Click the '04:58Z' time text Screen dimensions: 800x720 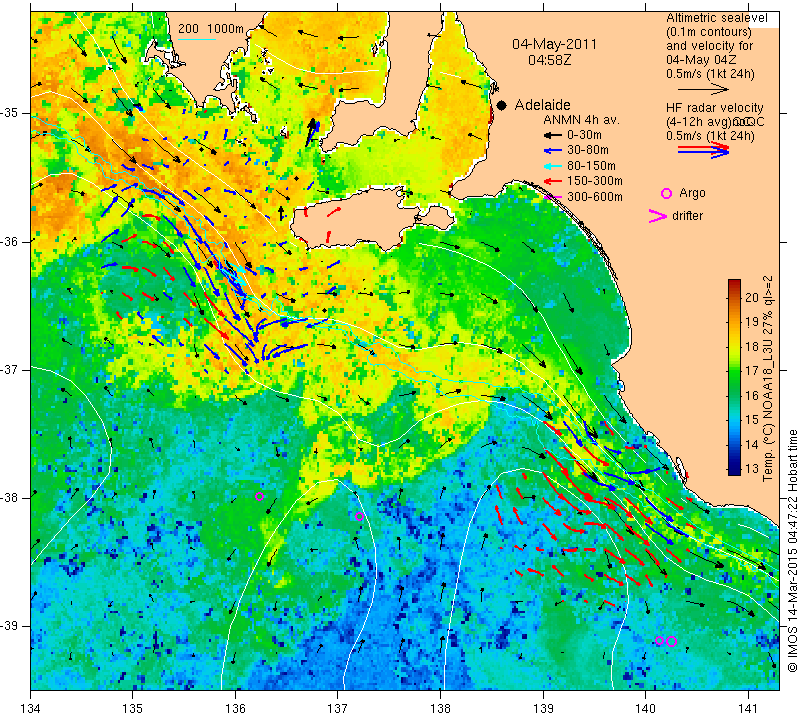(549, 60)
